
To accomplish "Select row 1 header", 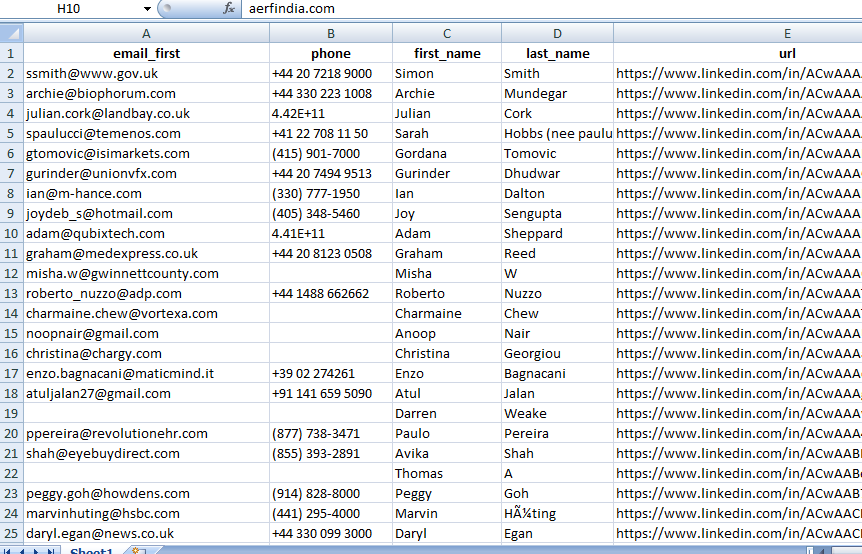I will click(x=12, y=53).
